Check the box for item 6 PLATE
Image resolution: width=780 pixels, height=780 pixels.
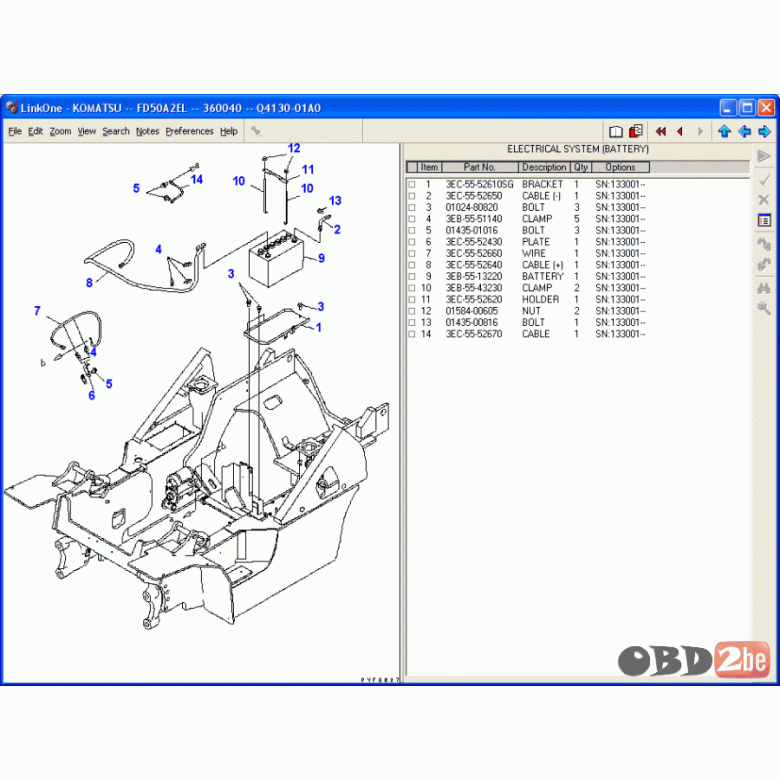[411, 242]
